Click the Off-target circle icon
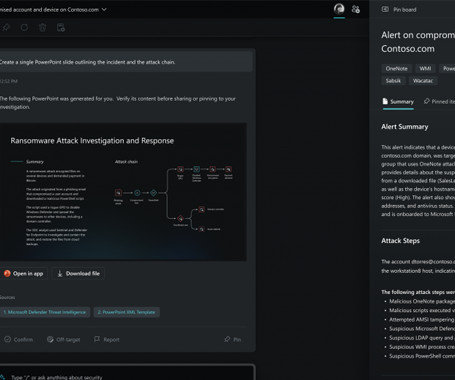The height and width of the screenshot is (380, 455). click(x=50, y=339)
